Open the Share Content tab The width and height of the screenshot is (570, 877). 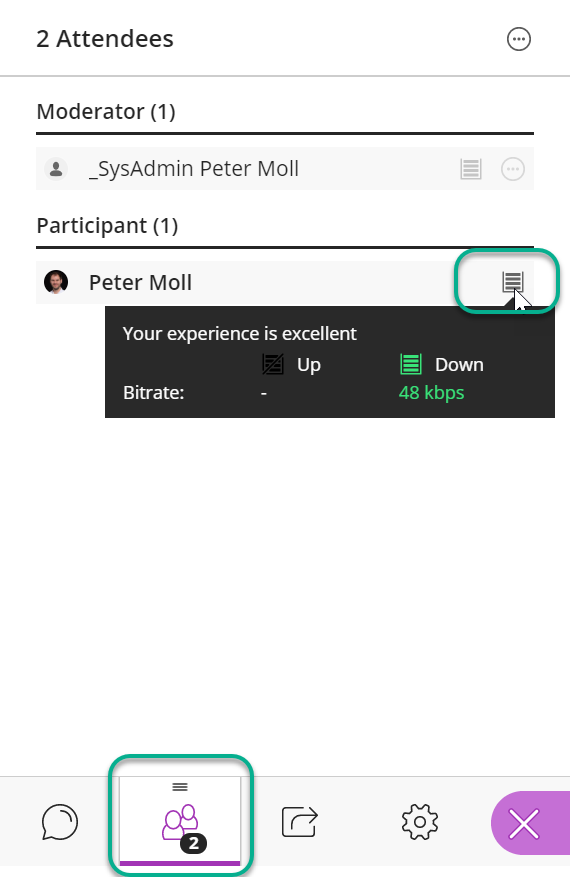(x=300, y=822)
